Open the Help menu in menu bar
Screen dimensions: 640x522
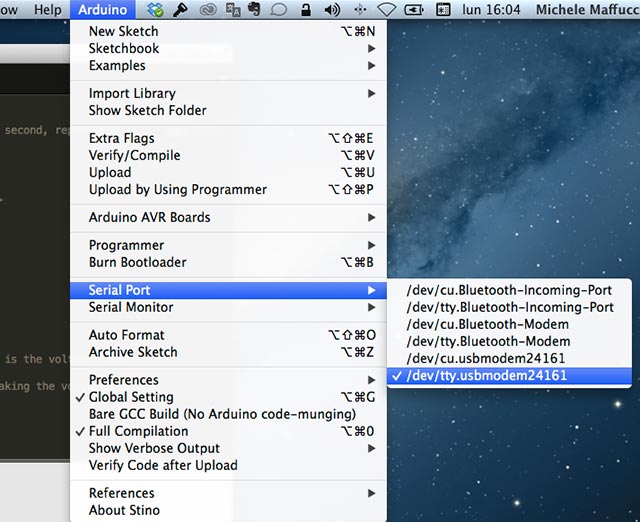tap(47, 10)
